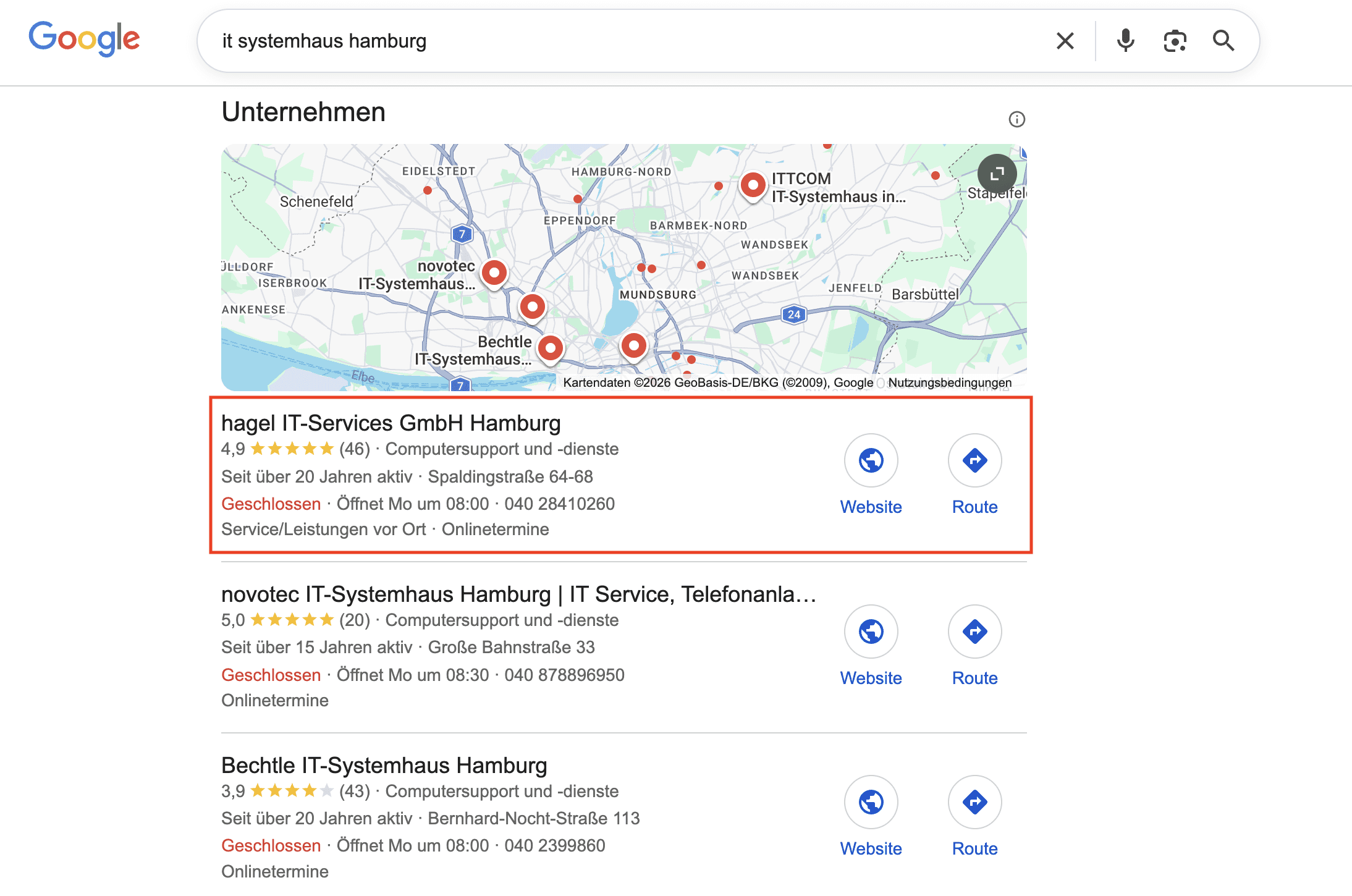Click hagel rating "4,9" with 46 reviews
Screen dimensions: 1352x896
[x=295, y=449]
